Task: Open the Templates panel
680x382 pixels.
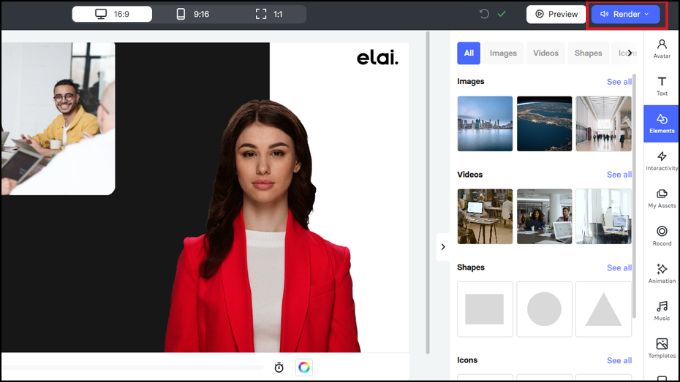Action: (x=661, y=348)
